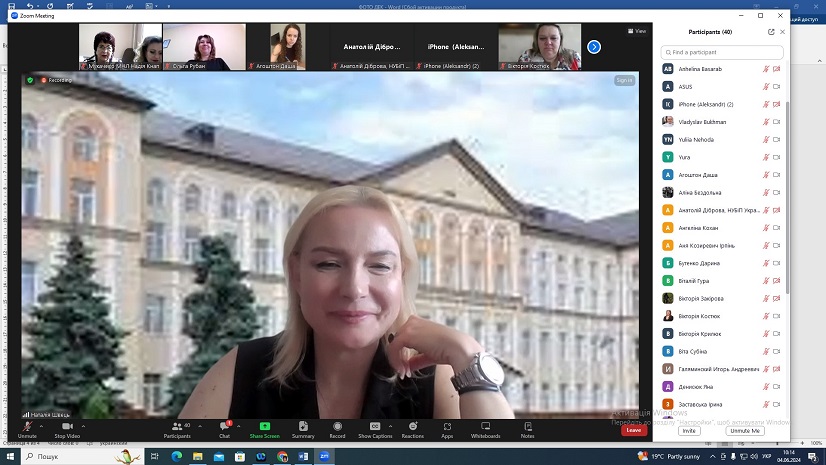Click next arrow in the video gallery strip

coord(594,47)
